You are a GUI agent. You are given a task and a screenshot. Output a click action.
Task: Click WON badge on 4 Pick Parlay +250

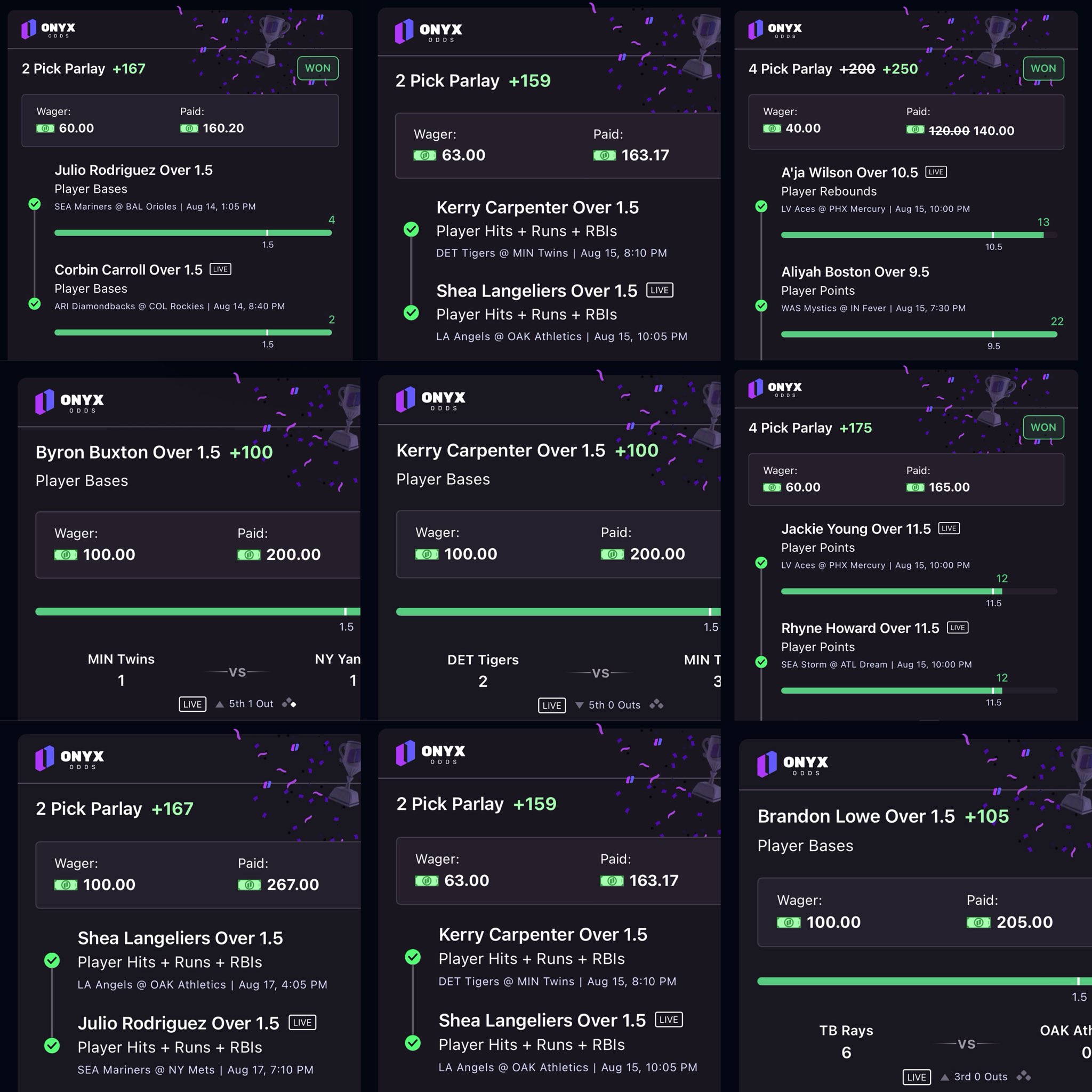click(x=1043, y=68)
